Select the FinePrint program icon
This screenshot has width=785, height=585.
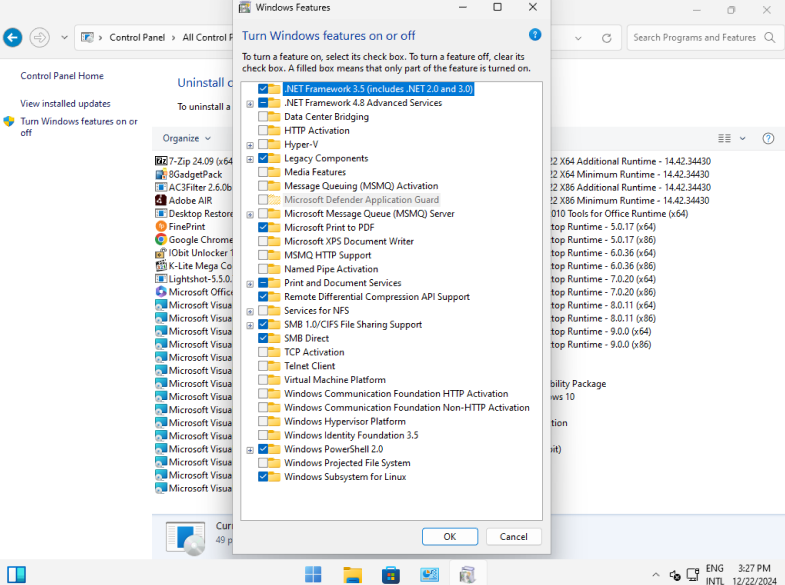(161, 226)
